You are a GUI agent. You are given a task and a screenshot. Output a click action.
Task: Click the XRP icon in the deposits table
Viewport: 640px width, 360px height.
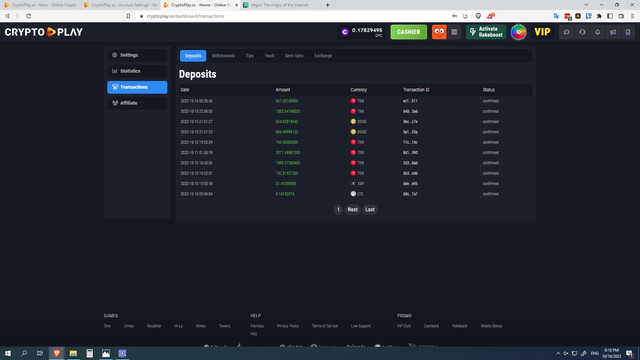353,184
